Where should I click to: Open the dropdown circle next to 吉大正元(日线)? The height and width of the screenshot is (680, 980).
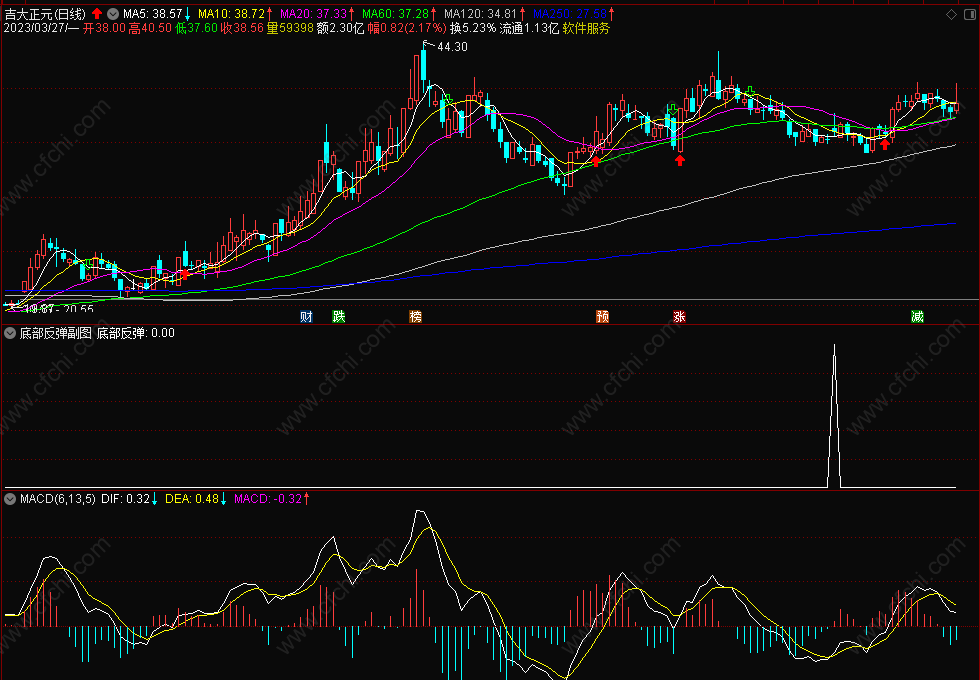pos(112,13)
